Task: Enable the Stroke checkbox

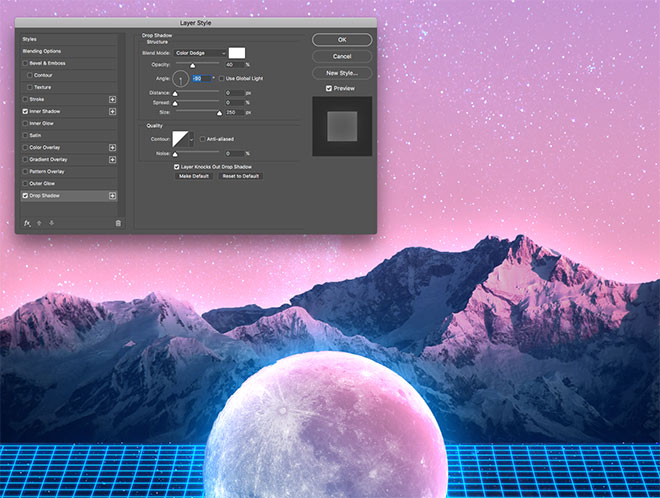Action: 25,99
